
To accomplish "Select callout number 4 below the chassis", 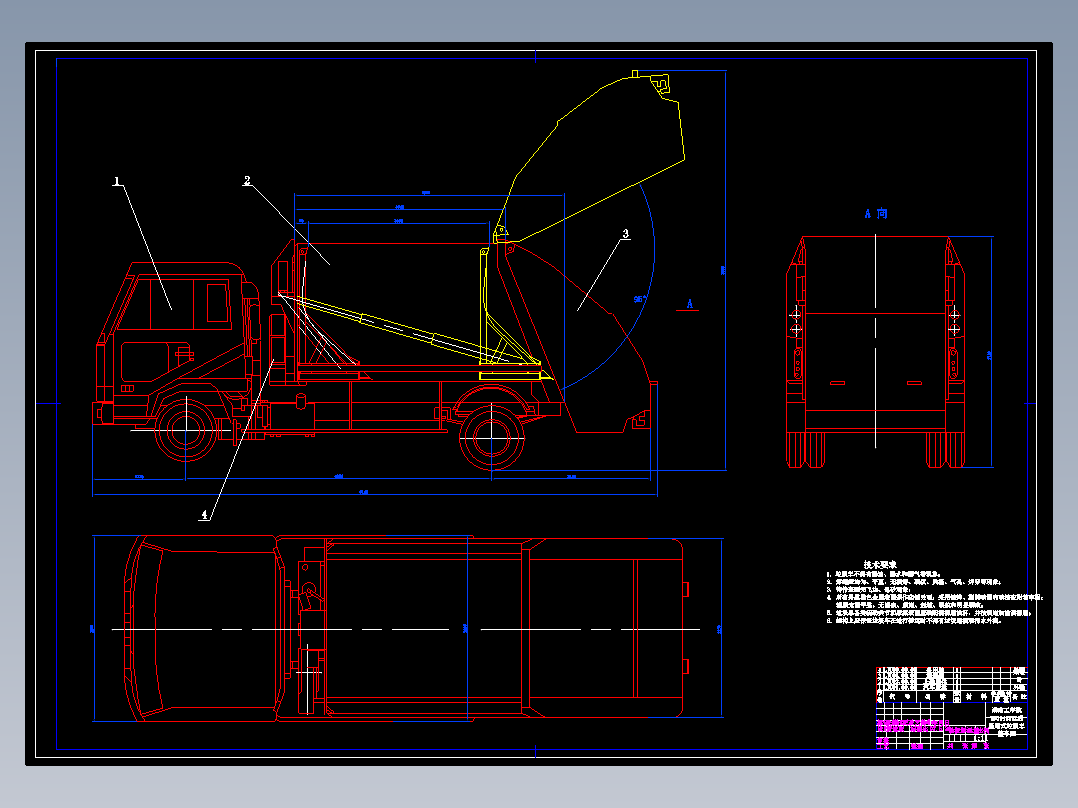I will [x=204, y=514].
